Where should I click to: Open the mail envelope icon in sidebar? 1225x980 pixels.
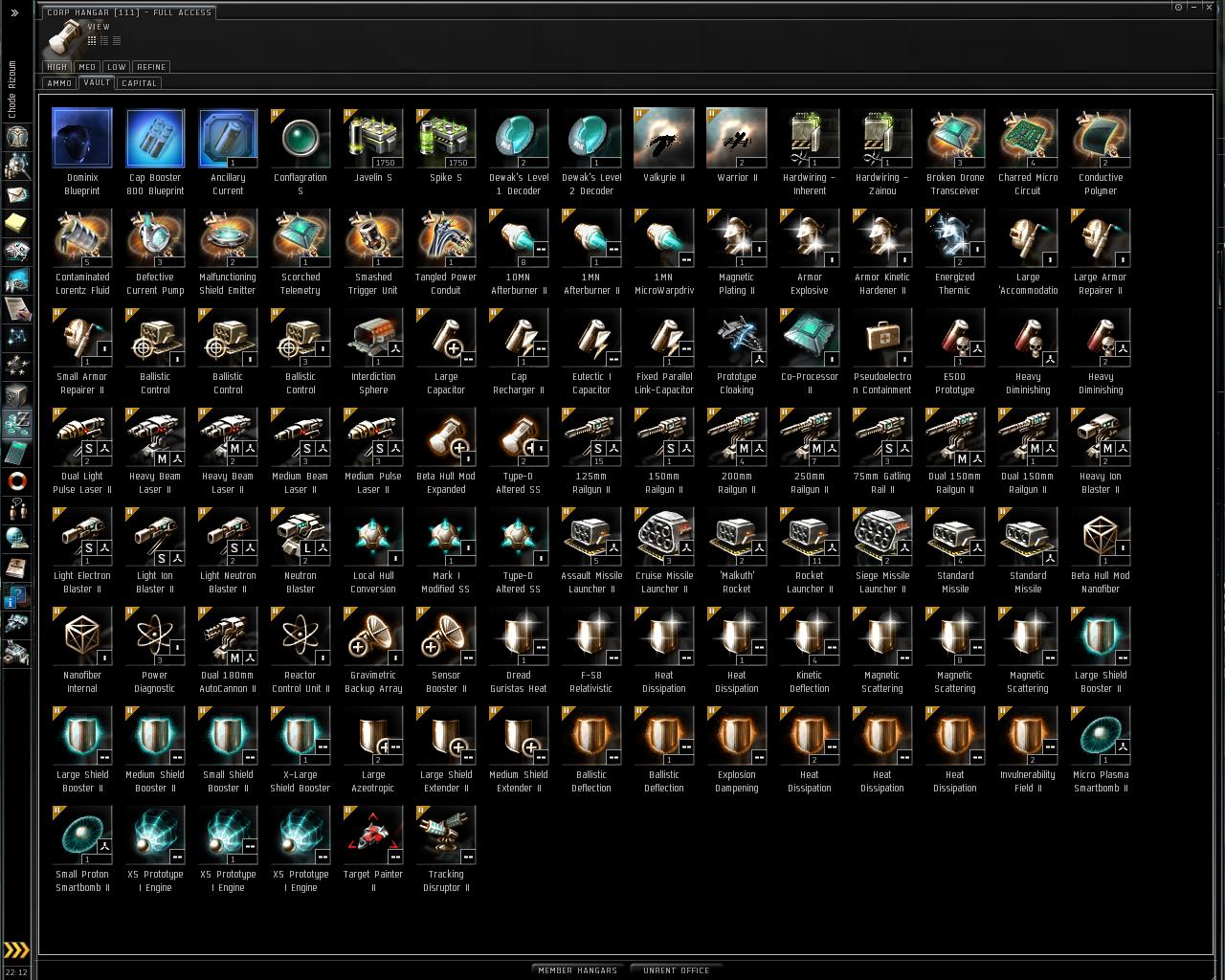(16, 195)
